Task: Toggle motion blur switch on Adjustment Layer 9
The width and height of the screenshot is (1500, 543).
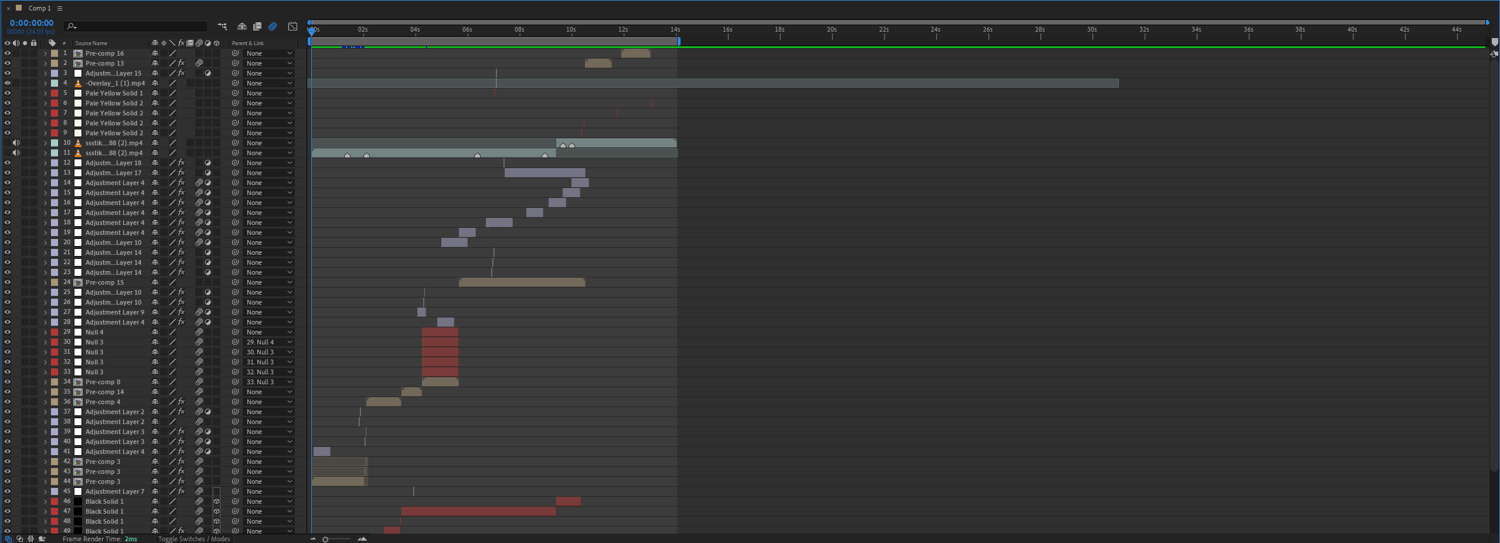Action: [x=199, y=312]
